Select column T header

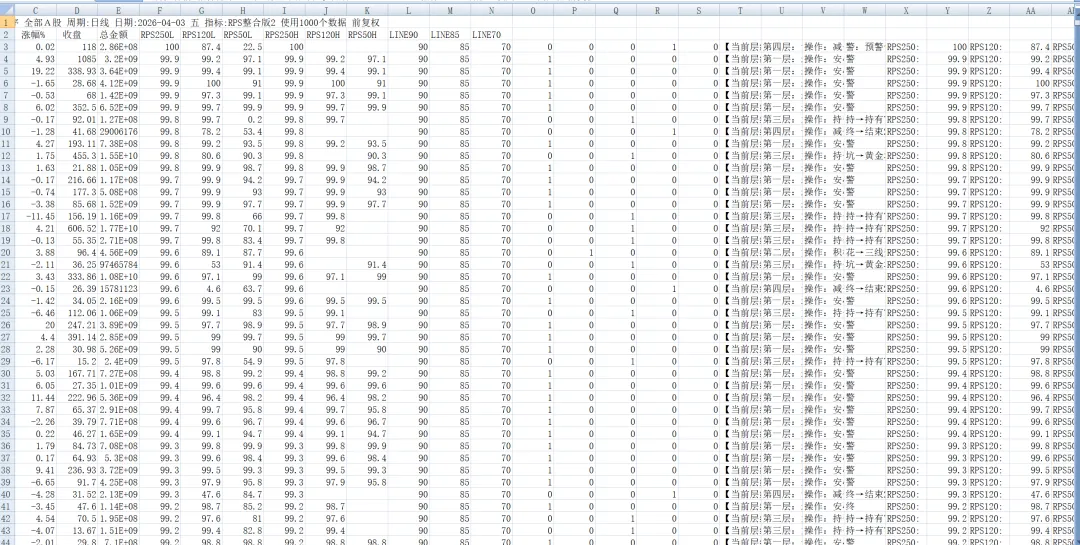coord(740,11)
